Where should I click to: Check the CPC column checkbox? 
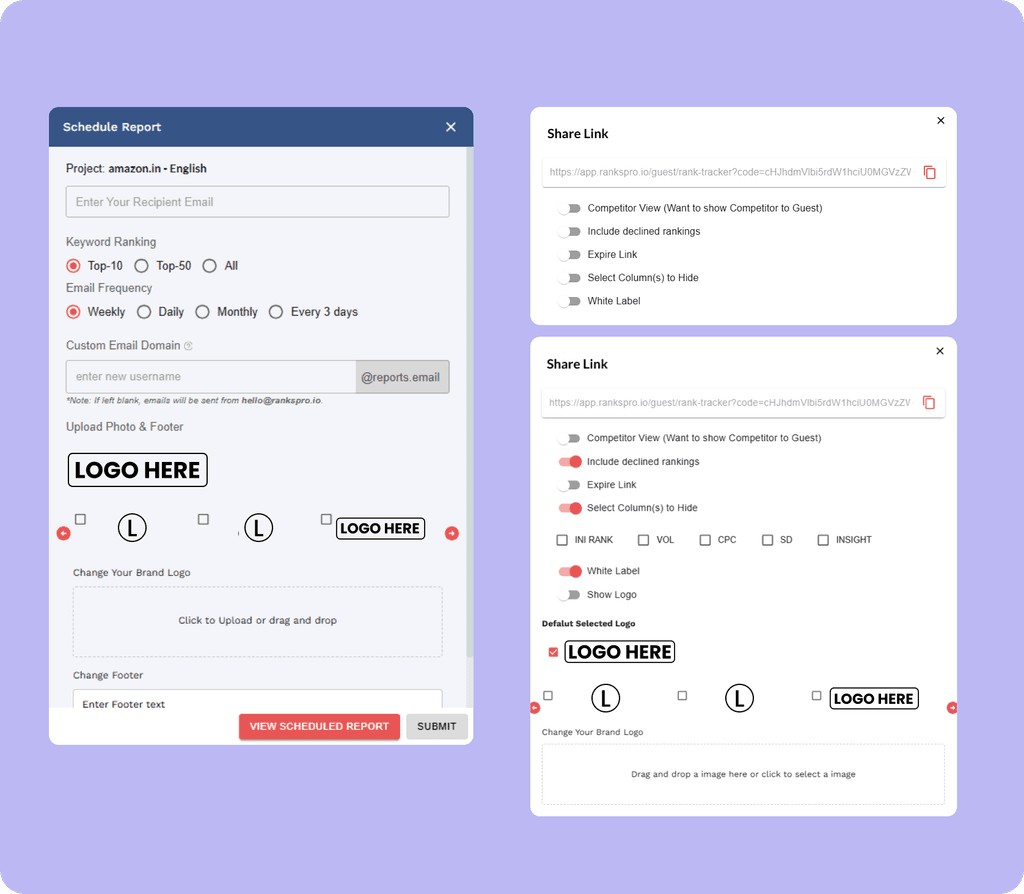coord(705,540)
